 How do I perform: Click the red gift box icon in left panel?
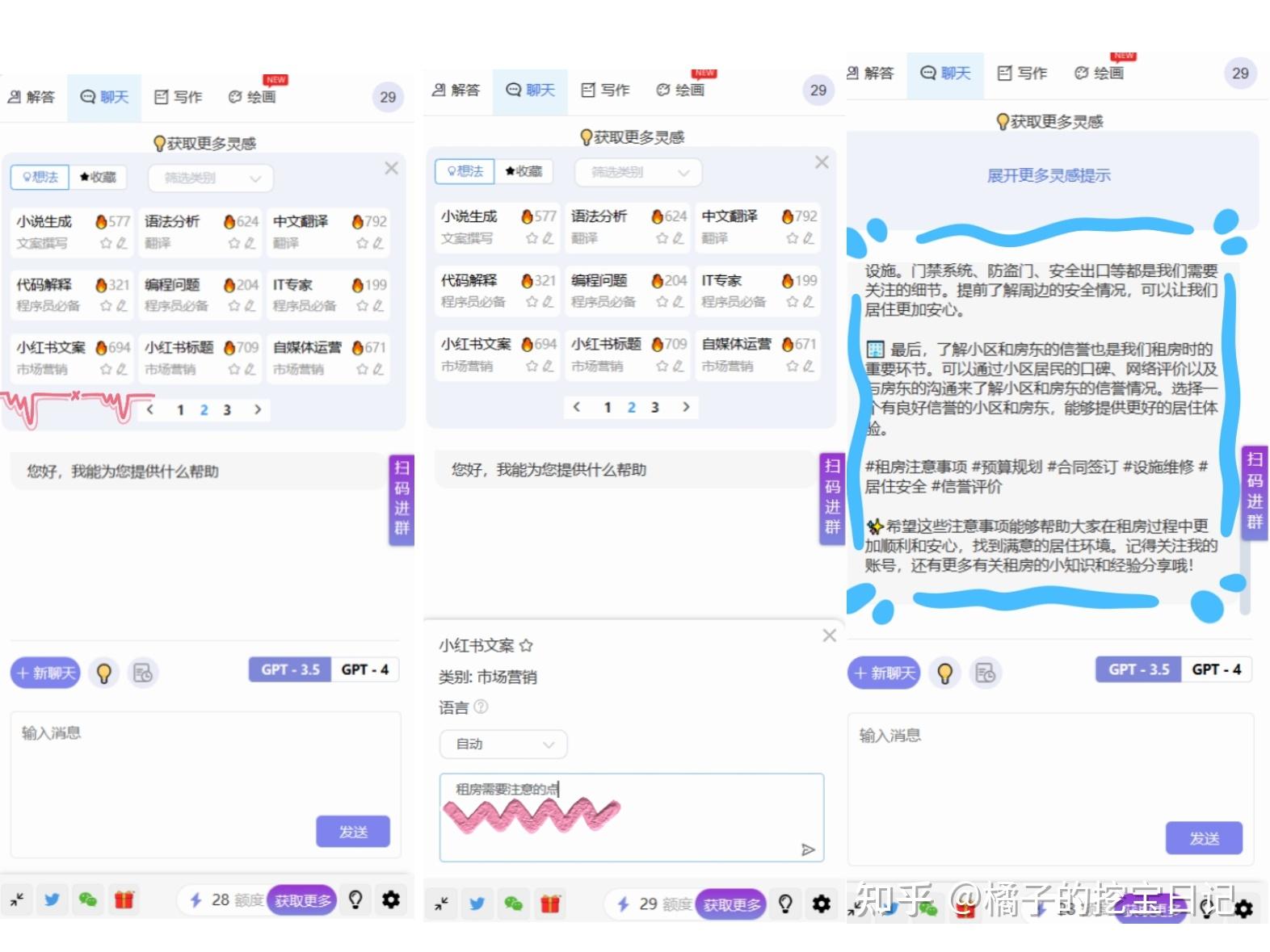tap(124, 899)
